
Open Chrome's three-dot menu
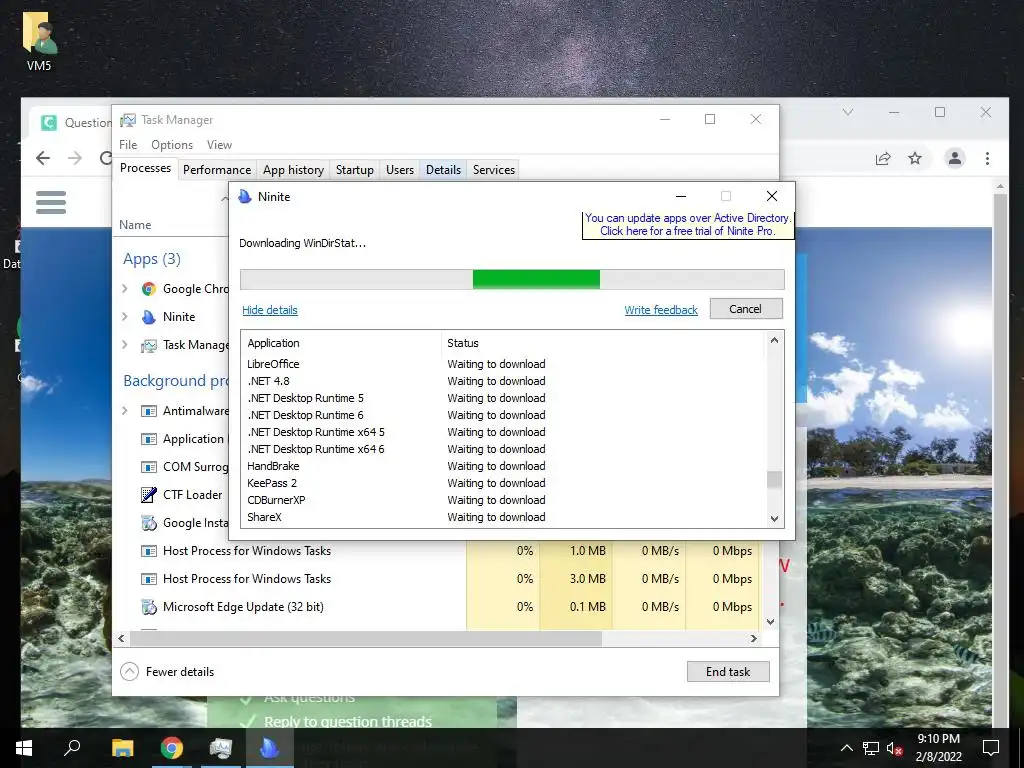[x=987, y=158]
